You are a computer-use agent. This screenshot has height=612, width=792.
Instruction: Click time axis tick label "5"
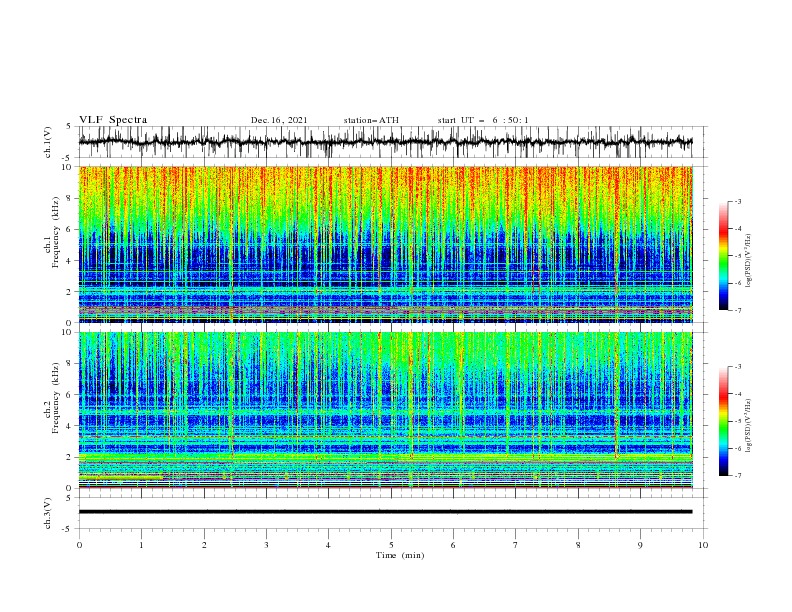(x=391, y=545)
